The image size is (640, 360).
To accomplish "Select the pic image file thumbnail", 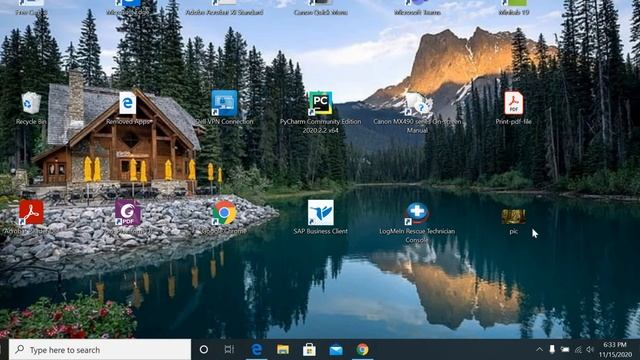I will [513, 216].
